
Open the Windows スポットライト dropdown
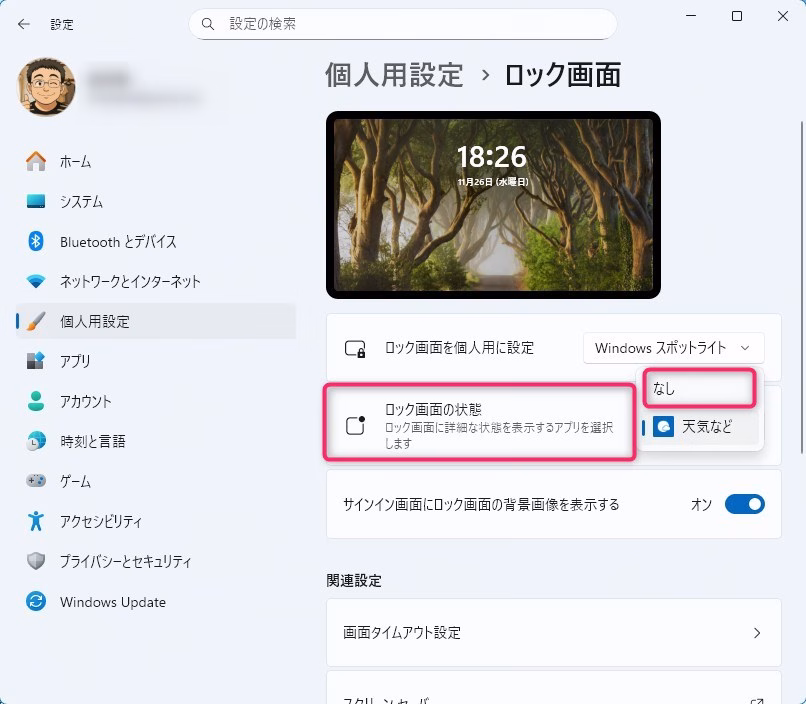click(673, 348)
